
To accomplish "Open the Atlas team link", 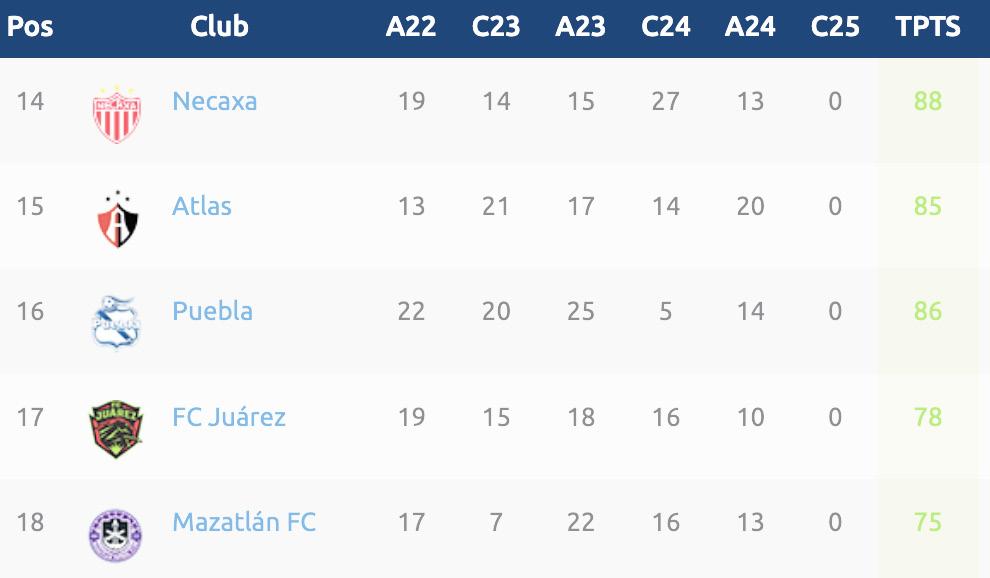I will (202, 206).
